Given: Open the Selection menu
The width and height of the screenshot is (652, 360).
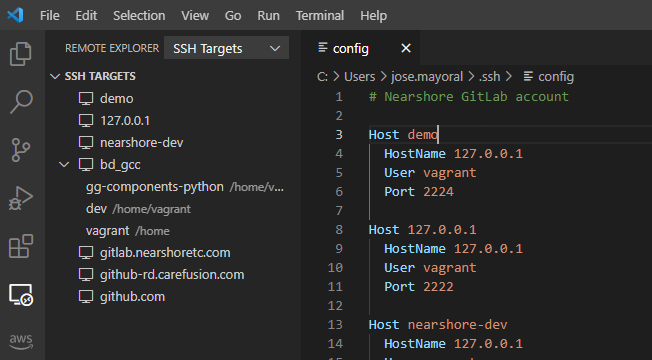Looking at the screenshot, I should (x=139, y=15).
